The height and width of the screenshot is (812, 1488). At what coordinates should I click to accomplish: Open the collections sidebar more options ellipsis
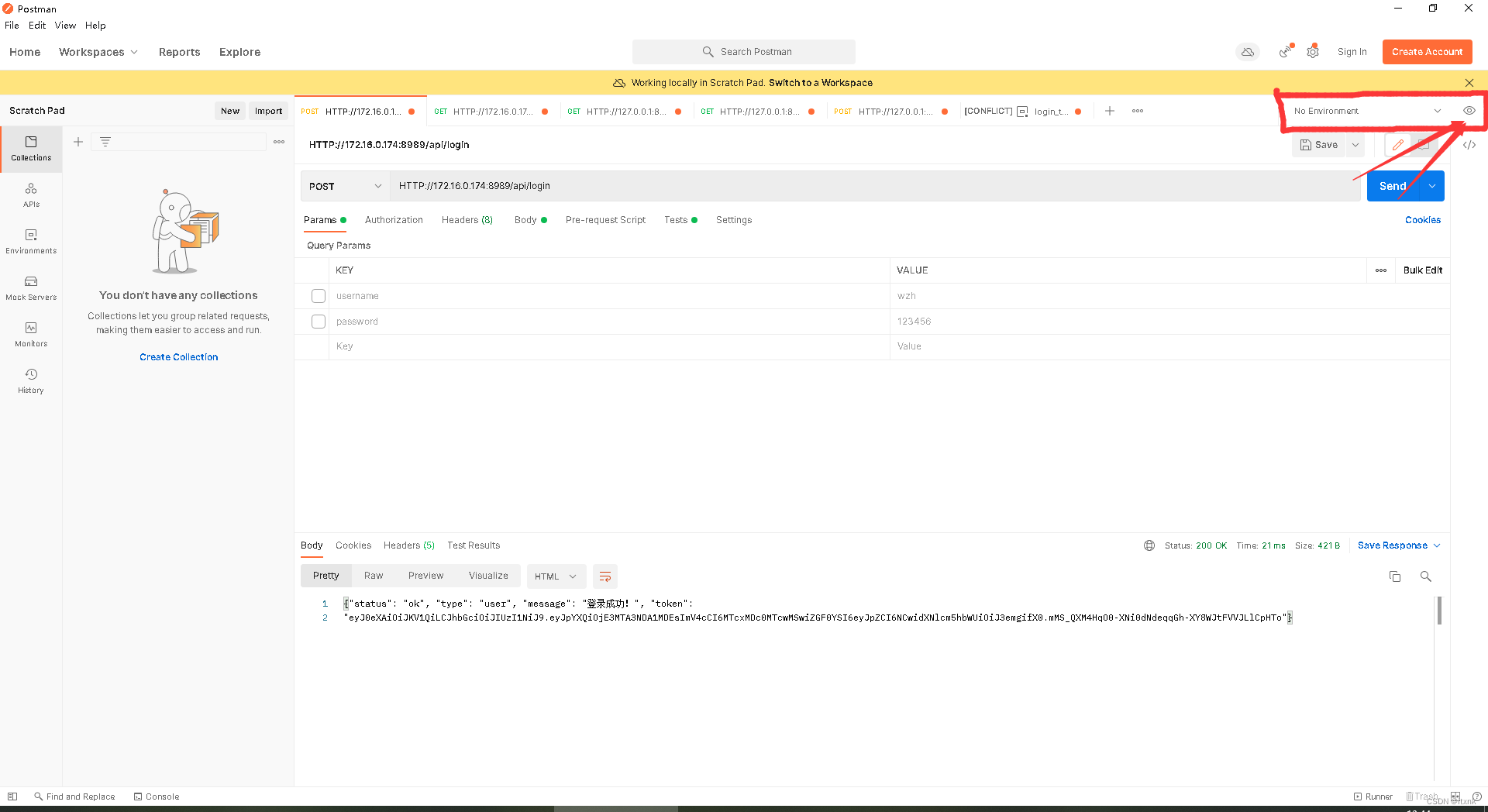pyautogui.click(x=279, y=142)
